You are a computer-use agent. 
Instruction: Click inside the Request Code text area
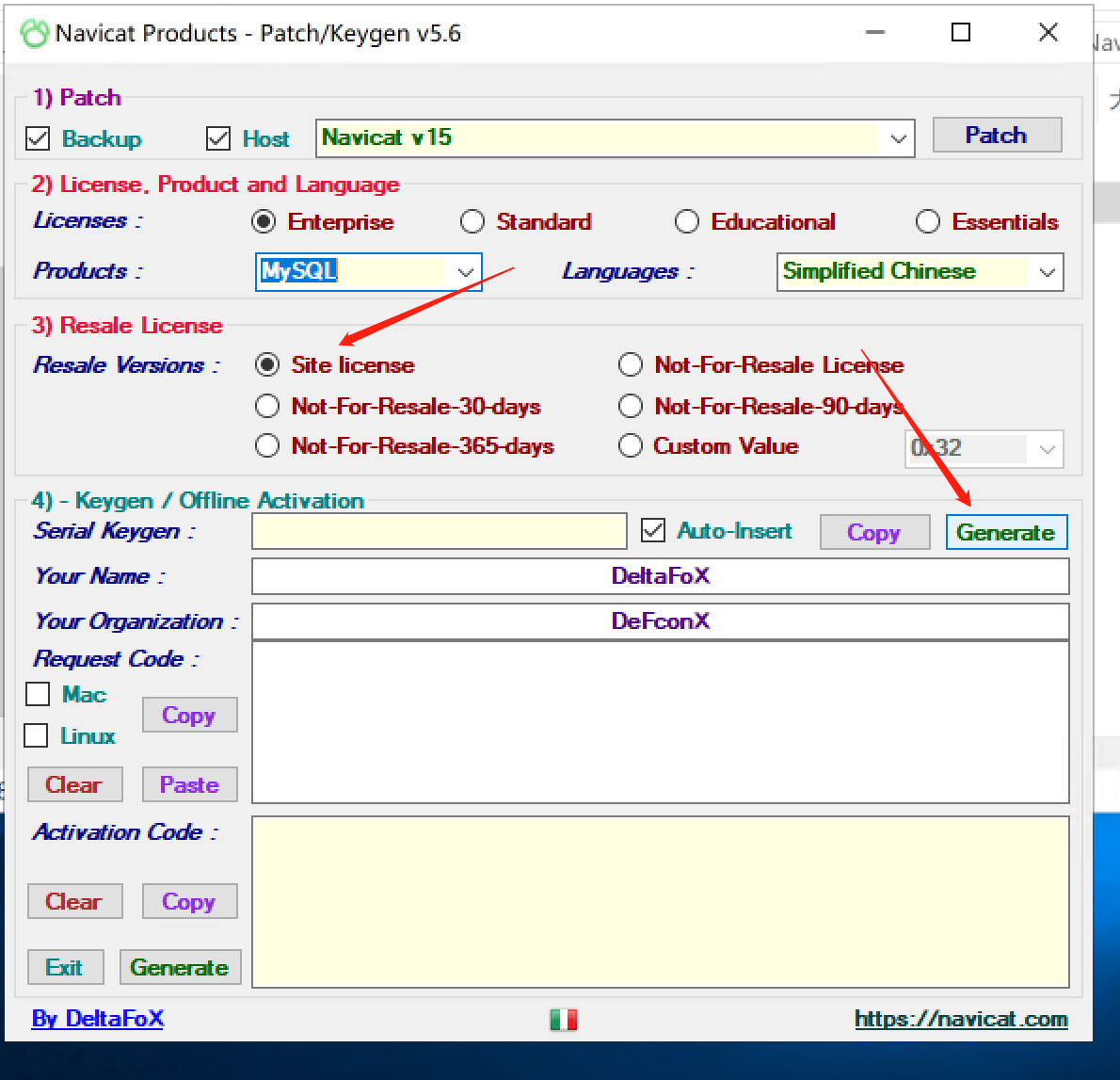pos(661,722)
